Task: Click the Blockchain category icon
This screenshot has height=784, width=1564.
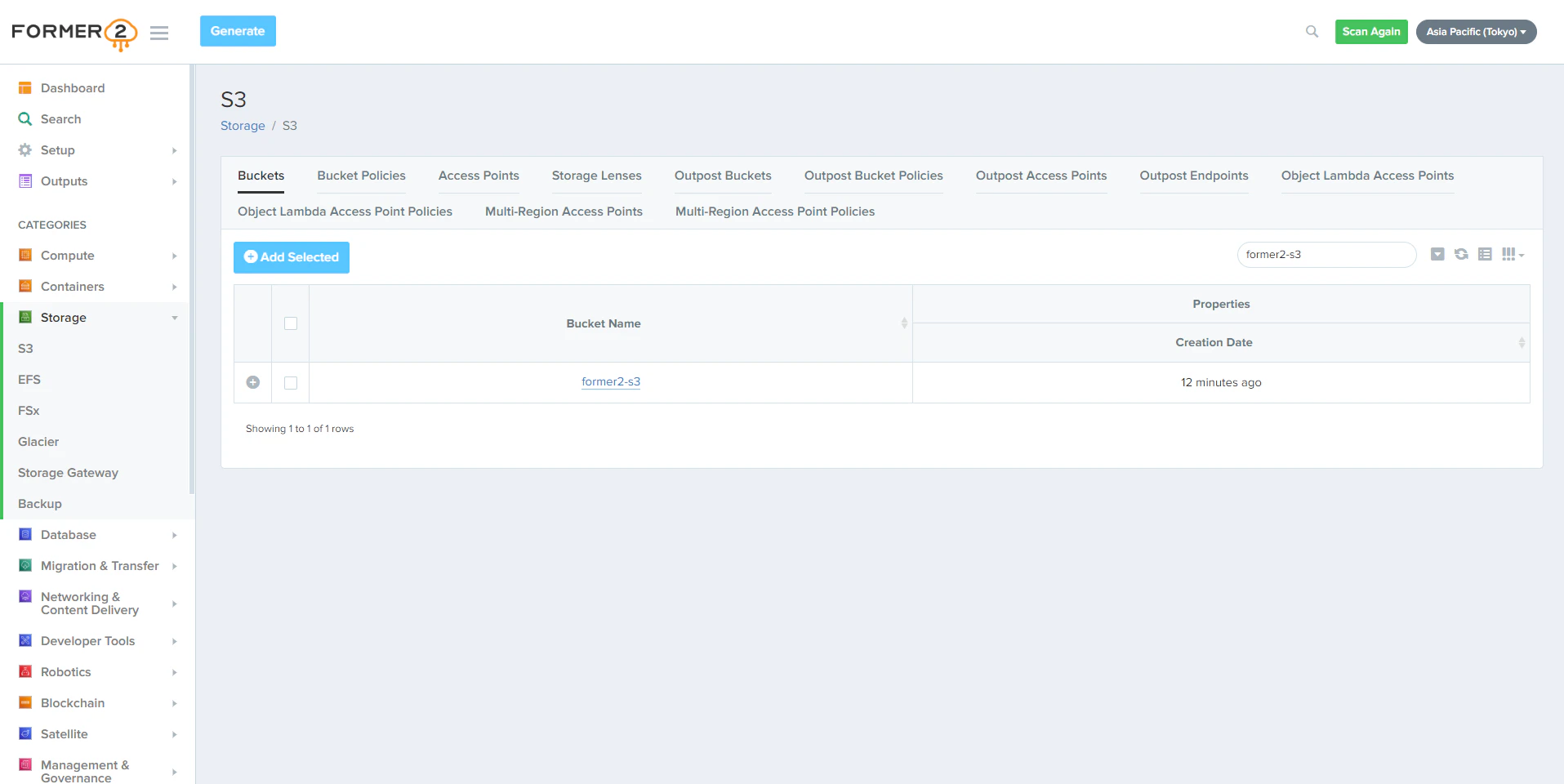Action: [x=25, y=703]
